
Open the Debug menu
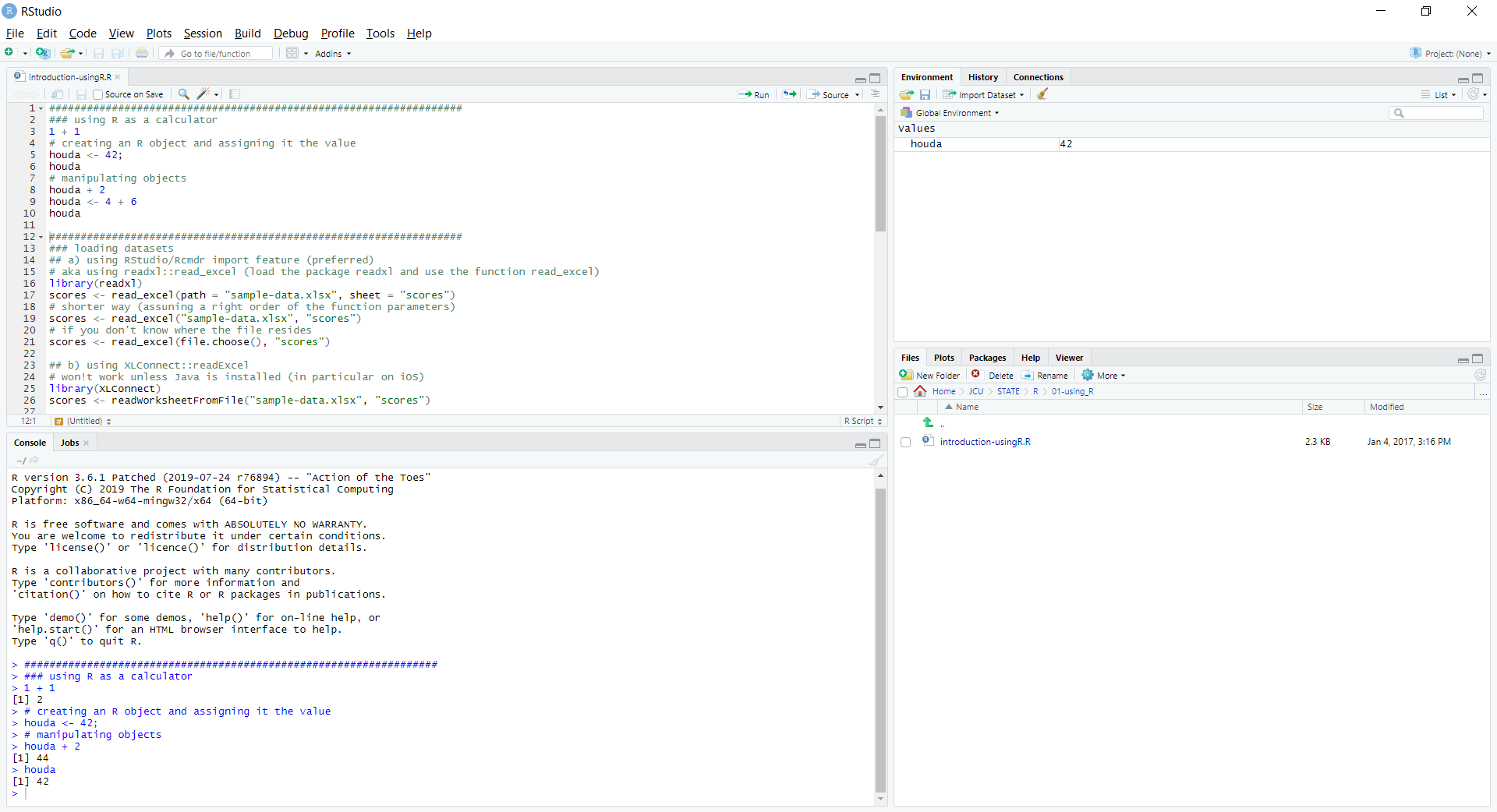(x=290, y=34)
